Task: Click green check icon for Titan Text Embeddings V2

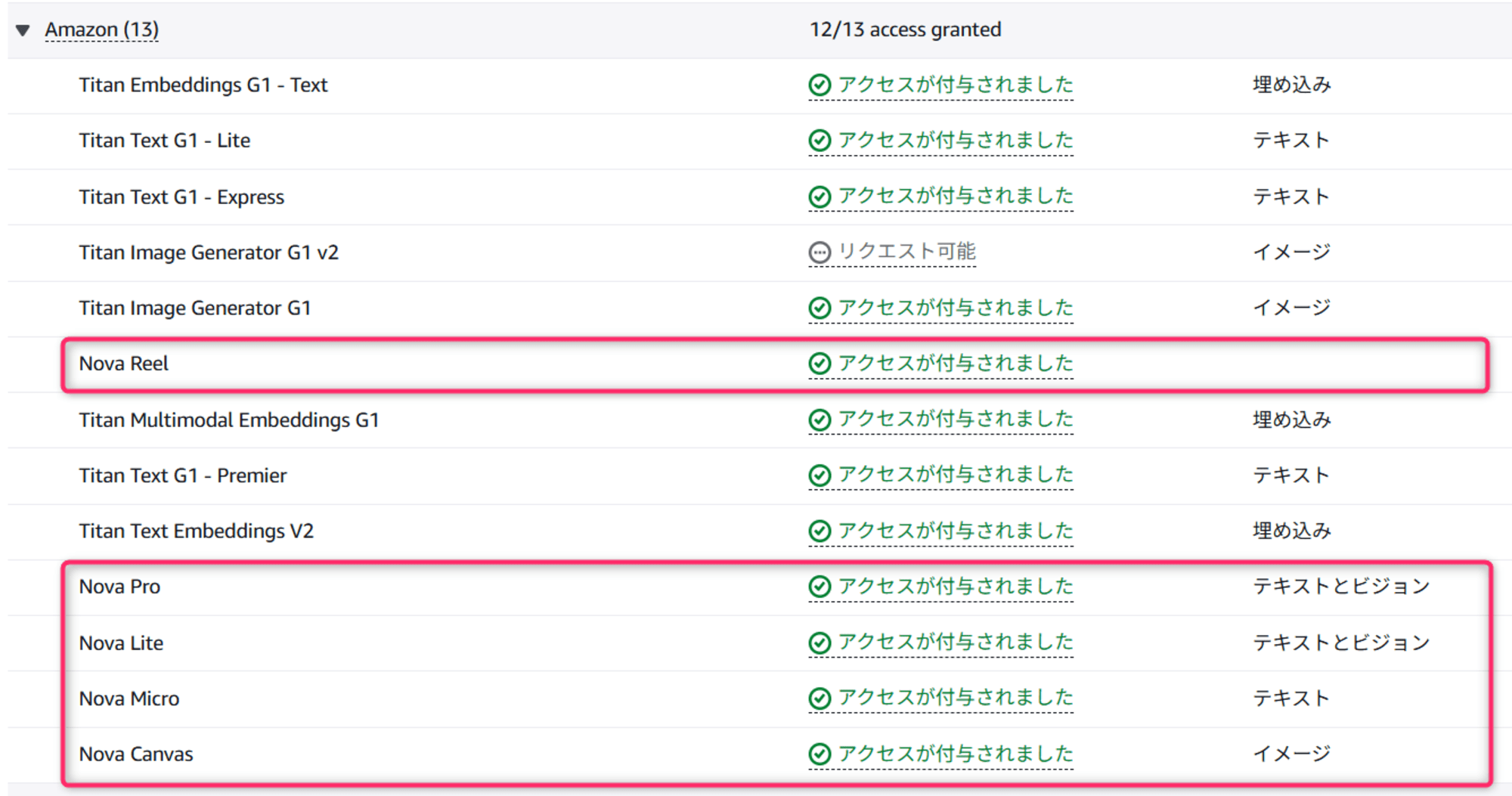Action: coord(820,531)
